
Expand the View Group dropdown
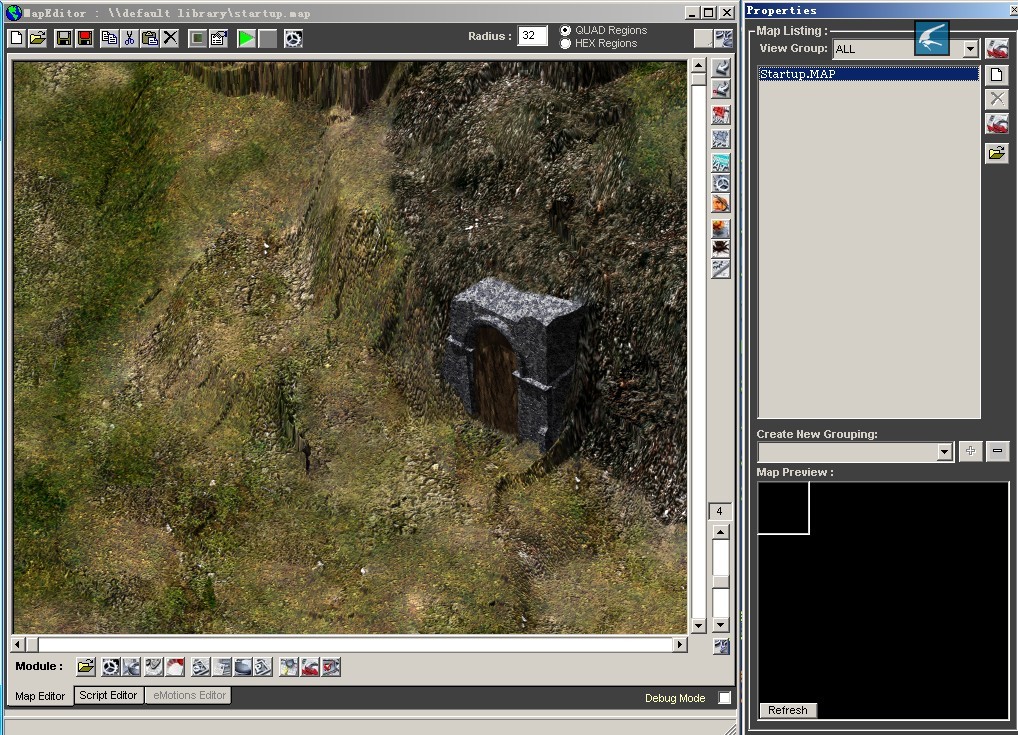[x=970, y=49]
